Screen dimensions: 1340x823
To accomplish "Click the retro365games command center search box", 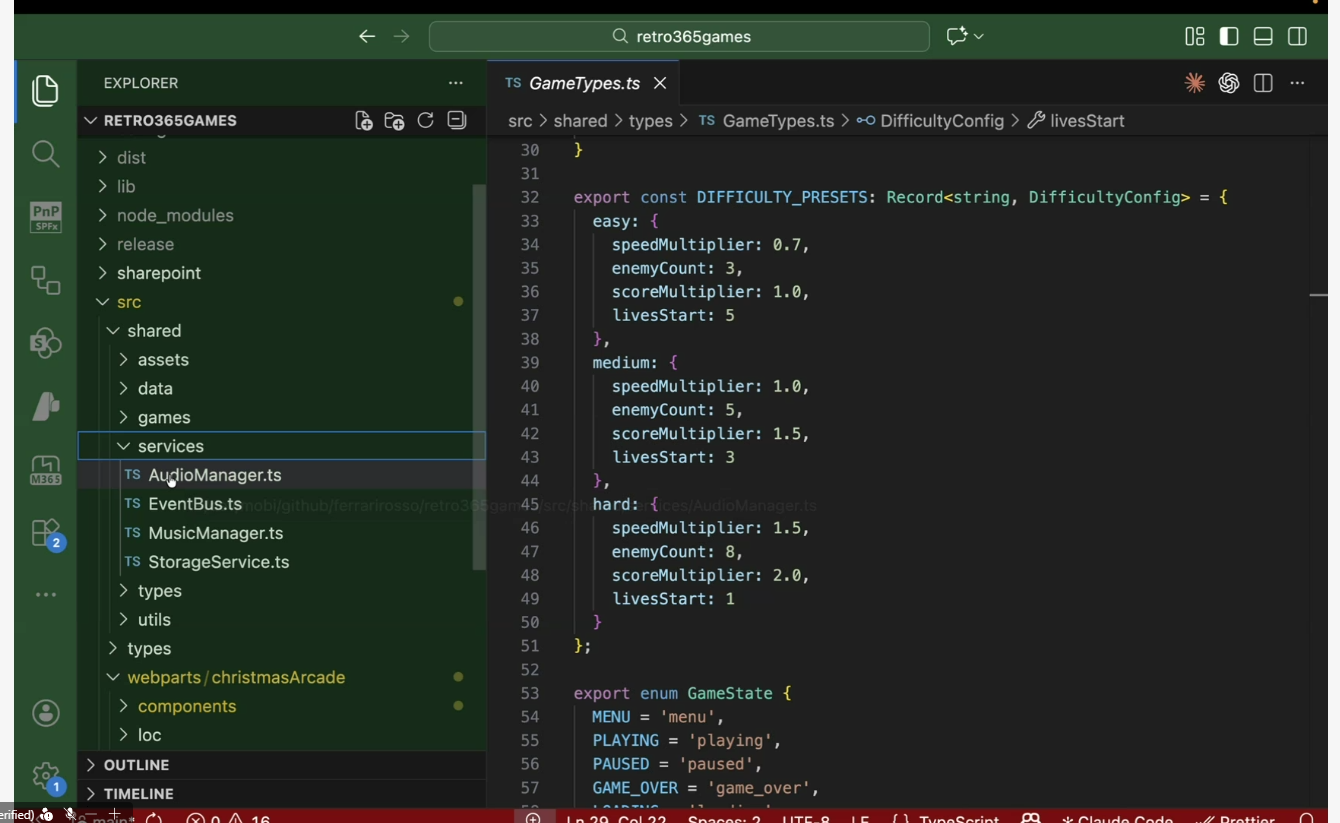I will (680, 37).
